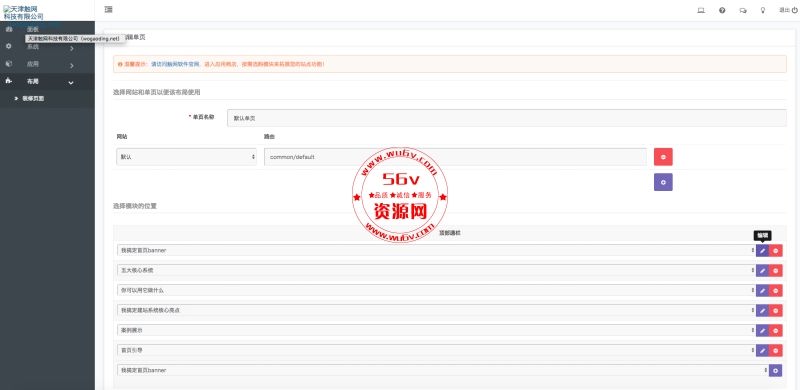Open the 首页引导 module dropdown
This screenshot has height=390, width=800.
pyautogui.click(x=436, y=350)
